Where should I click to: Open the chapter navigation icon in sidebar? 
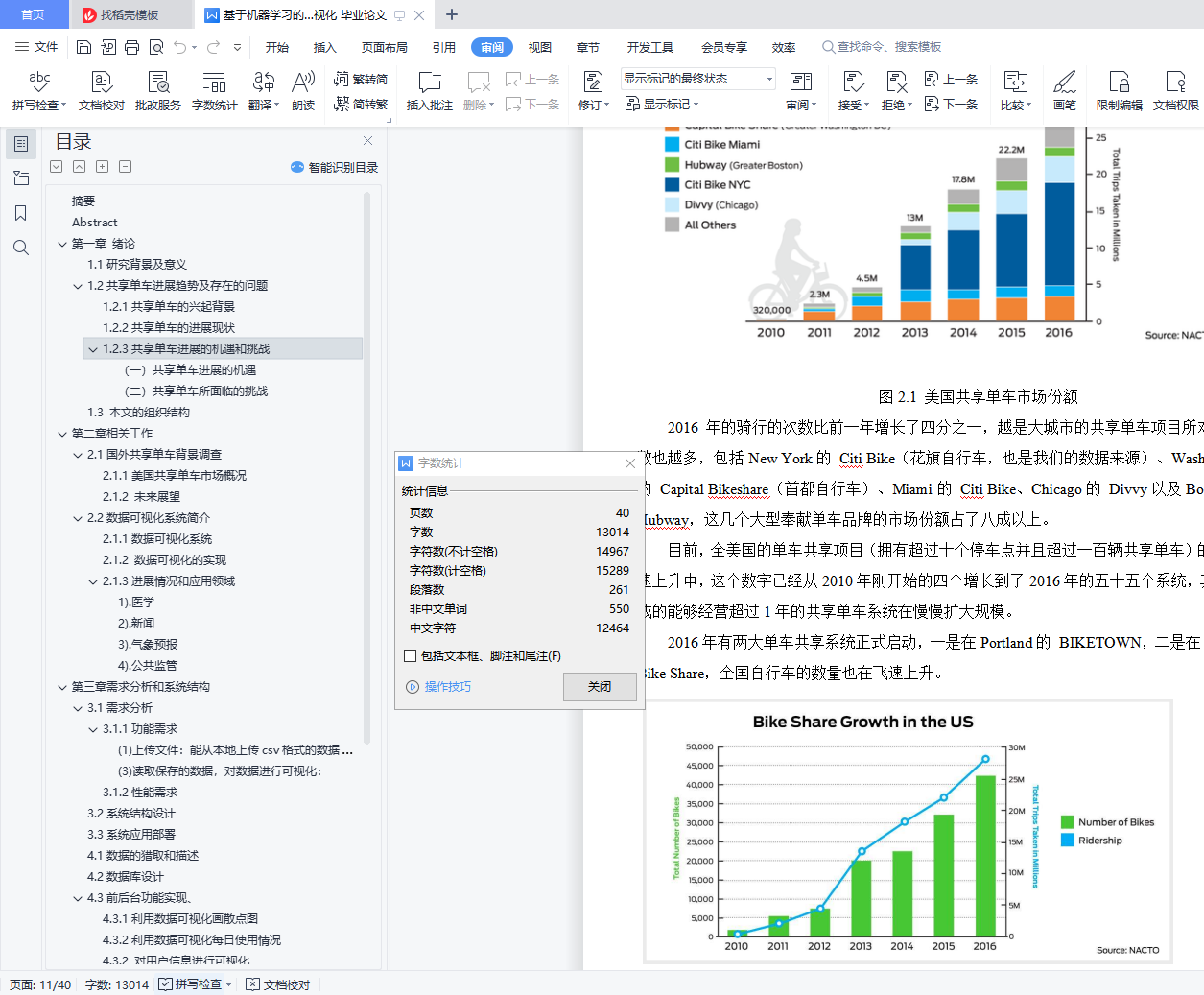point(21,178)
